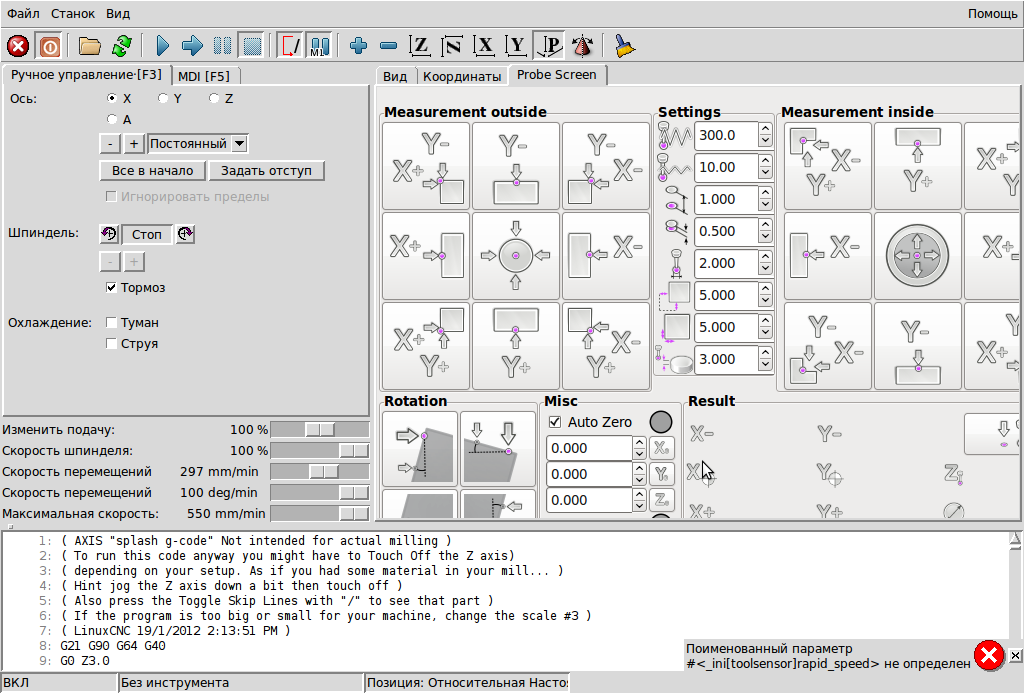Switch to the MDI [F5] tab
1024x693 pixels.
[x=204, y=76]
